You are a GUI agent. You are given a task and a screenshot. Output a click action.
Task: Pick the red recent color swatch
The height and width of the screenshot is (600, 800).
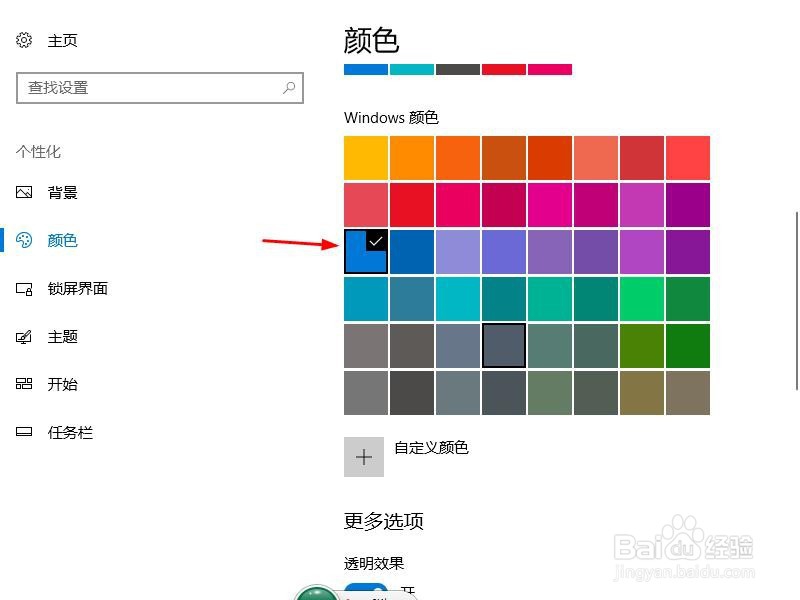click(504, 69)
